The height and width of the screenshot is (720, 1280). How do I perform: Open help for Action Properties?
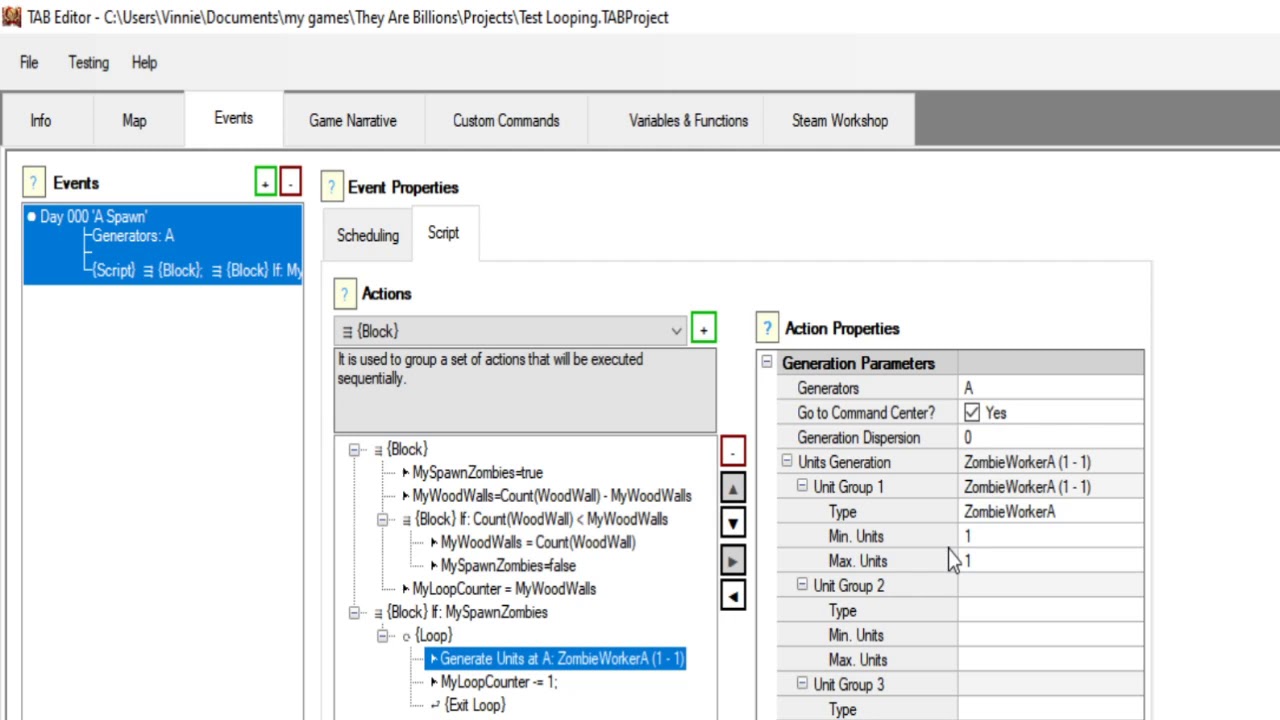[767, 328]
